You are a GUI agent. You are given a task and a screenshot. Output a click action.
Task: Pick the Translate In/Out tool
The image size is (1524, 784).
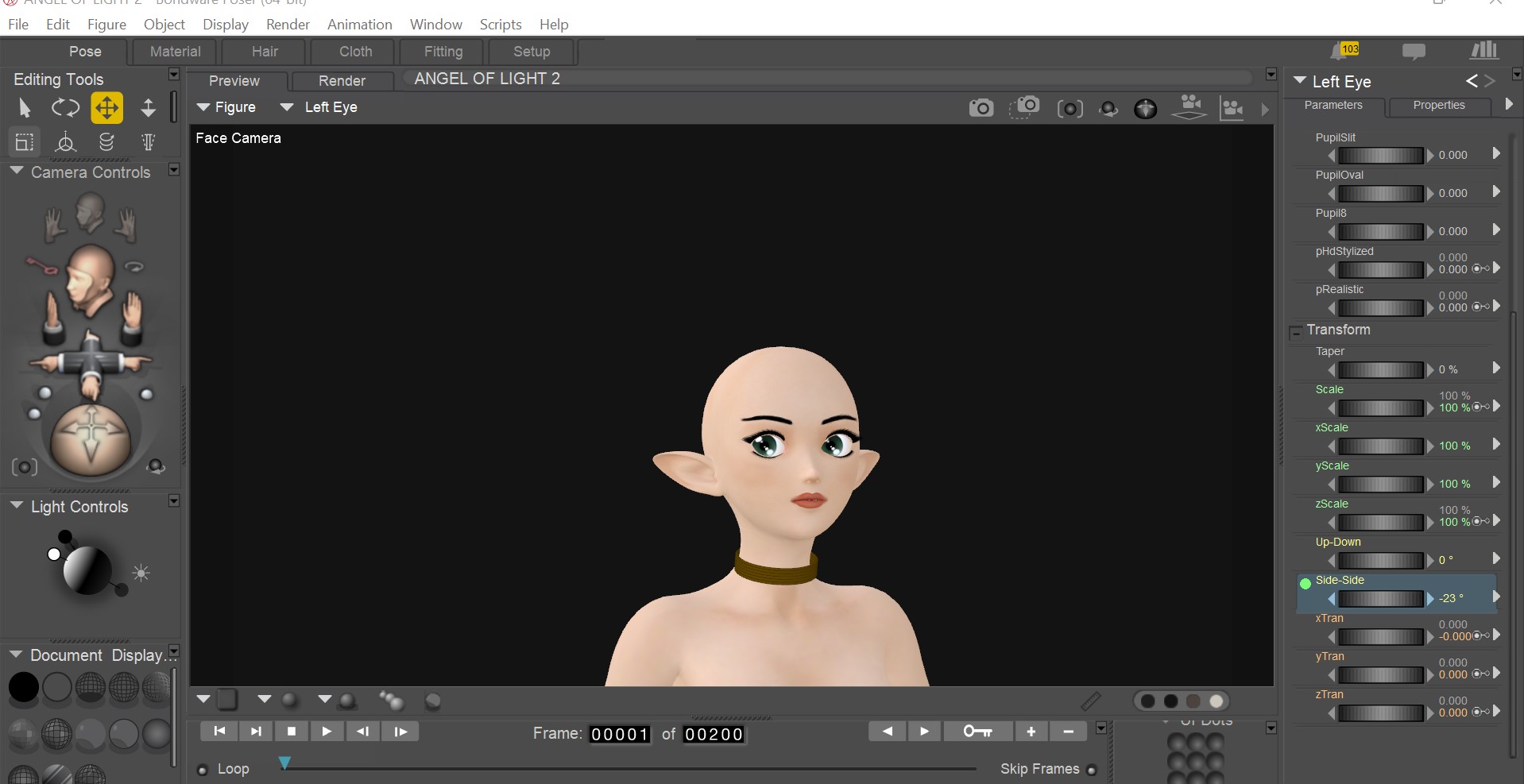(148, 107)
